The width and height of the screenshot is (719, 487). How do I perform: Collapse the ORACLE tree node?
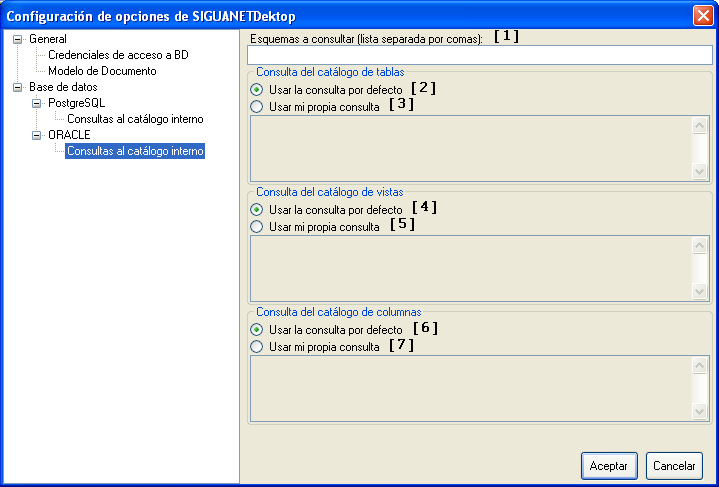(36, 135)
